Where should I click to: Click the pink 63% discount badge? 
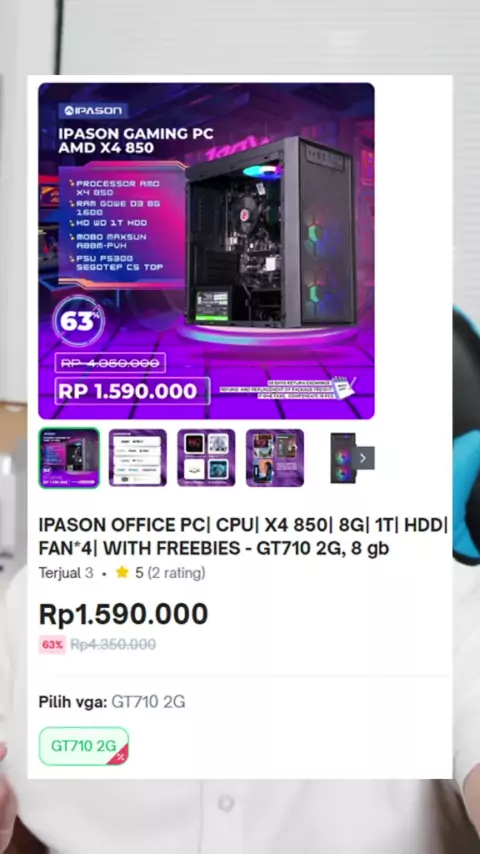[x=52, y=645]
